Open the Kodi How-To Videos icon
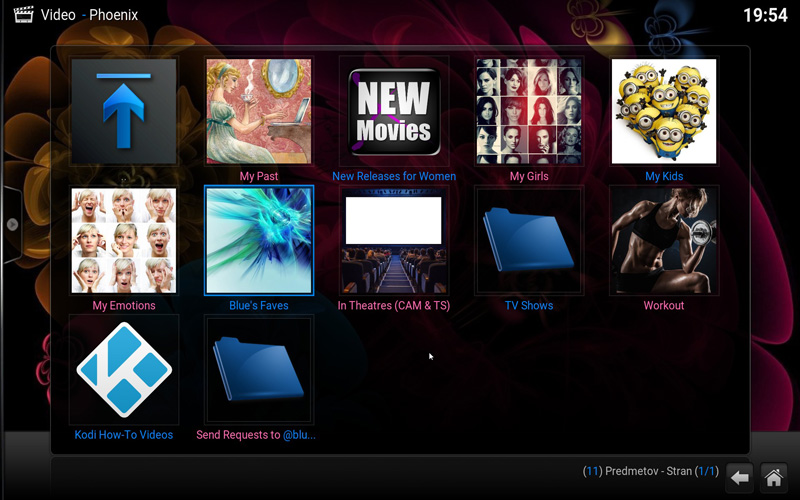Image resolution: width=800 pixels, height=500 pixels. coord(124,369)
